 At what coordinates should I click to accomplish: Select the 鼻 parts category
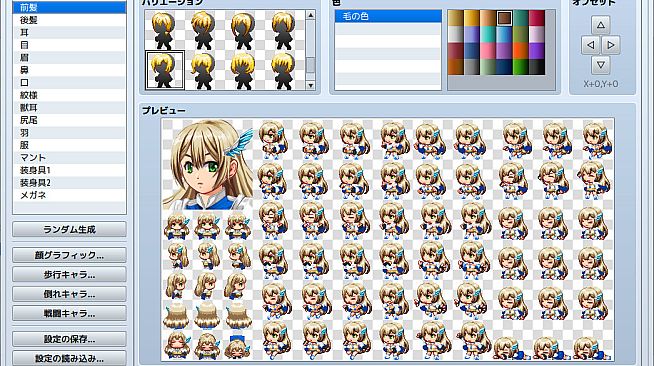69,70
